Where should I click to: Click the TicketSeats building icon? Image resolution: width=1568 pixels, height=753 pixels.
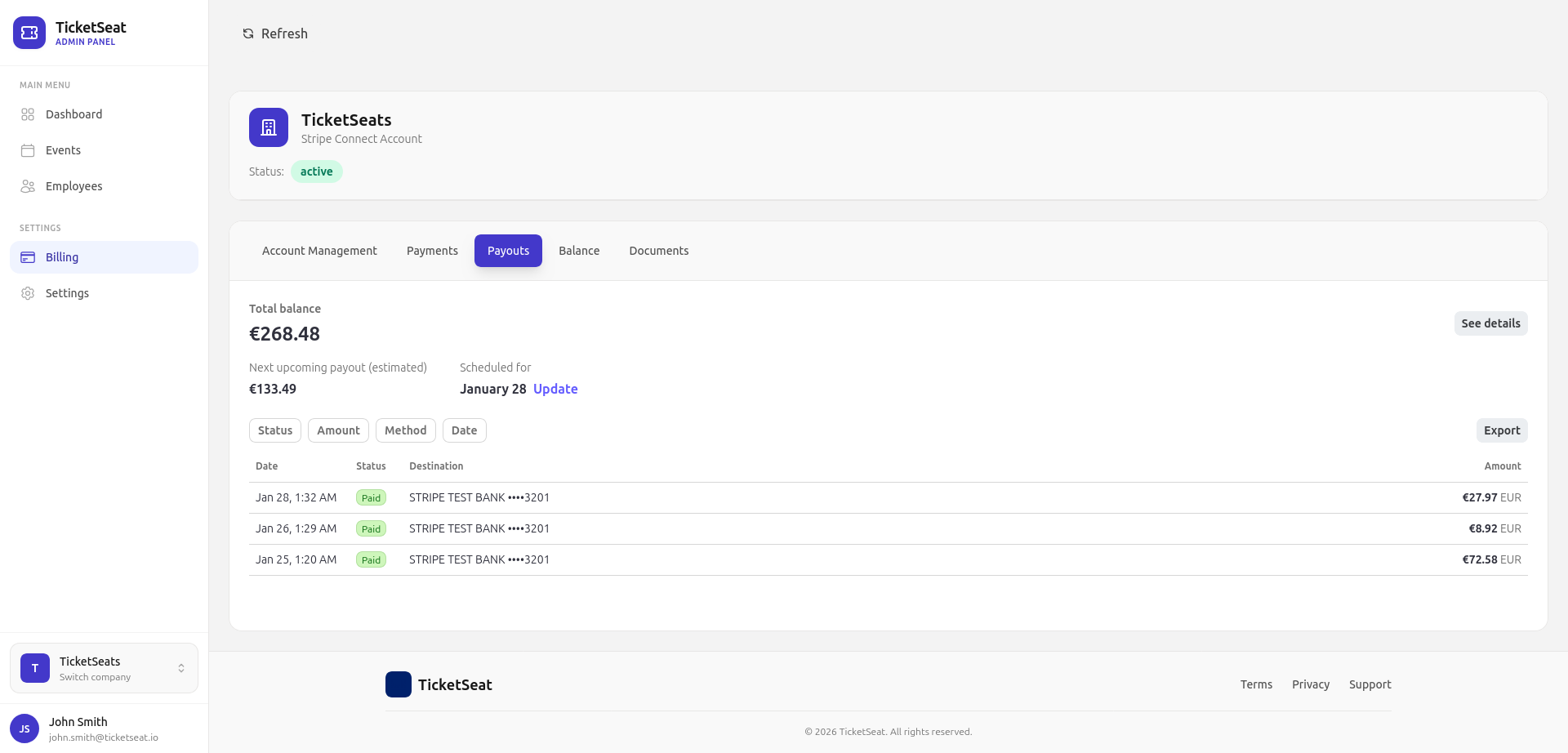point(269,127)
